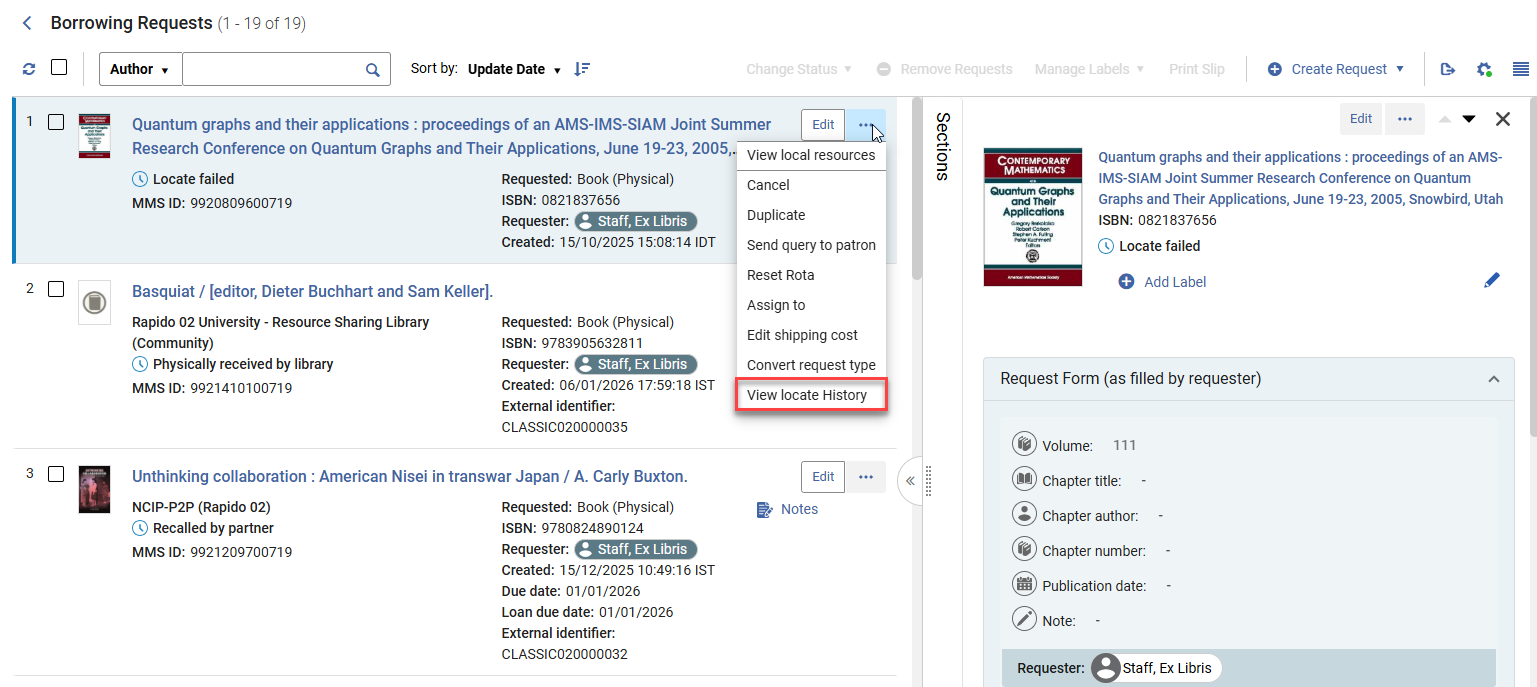
Task: Open Quantum graphs cover thumbnail in list
Action: [94, 135]
